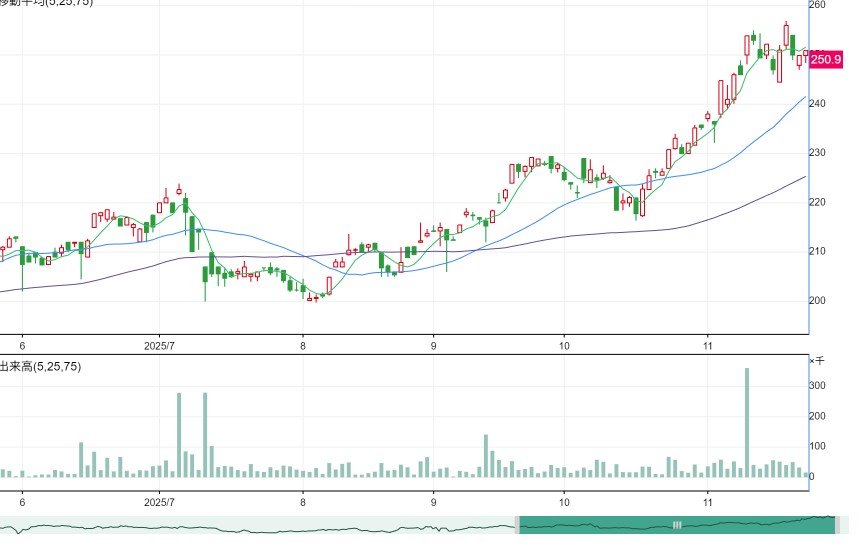
Task: Click month 9 label under the price chart
Action: click(433, 346)
